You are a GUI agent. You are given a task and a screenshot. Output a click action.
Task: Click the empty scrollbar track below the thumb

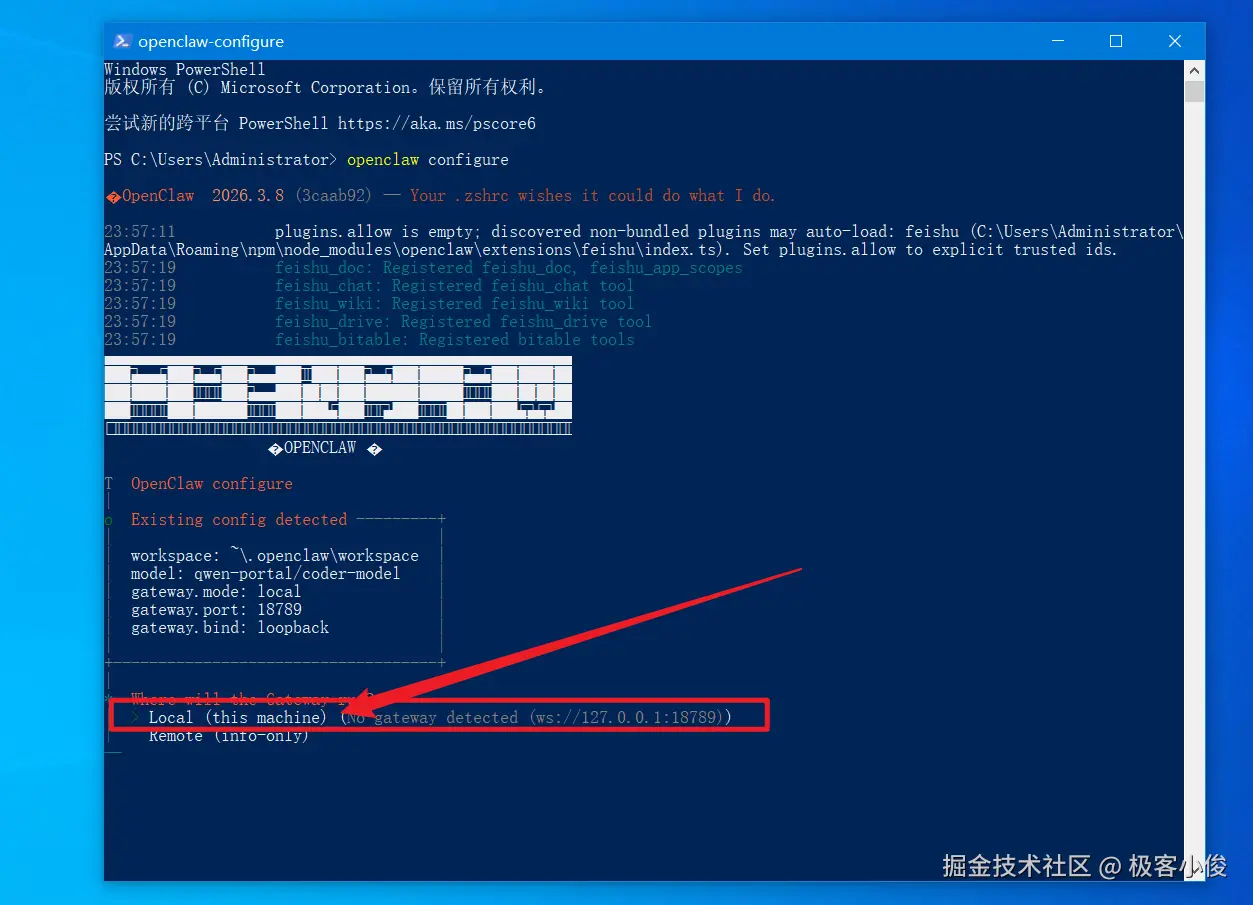(x=1194, y=480)
